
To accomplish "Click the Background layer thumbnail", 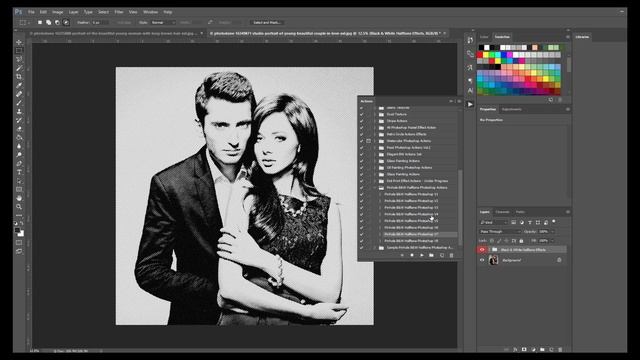I will [x=493, y=260].
